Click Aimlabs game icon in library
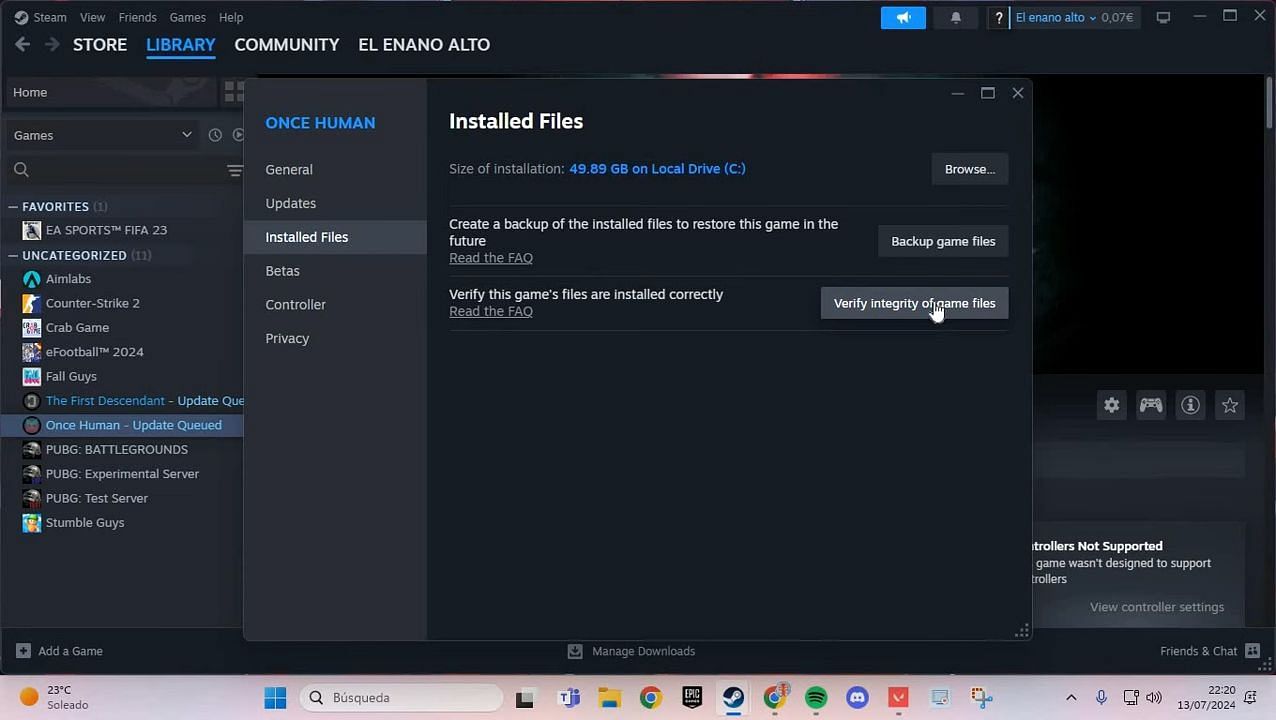 (32, 279)
